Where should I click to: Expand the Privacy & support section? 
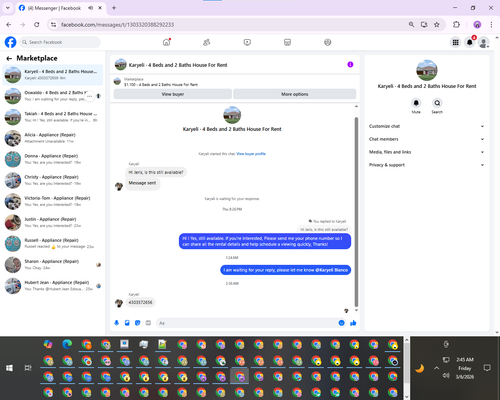click(x=426, y=165)
